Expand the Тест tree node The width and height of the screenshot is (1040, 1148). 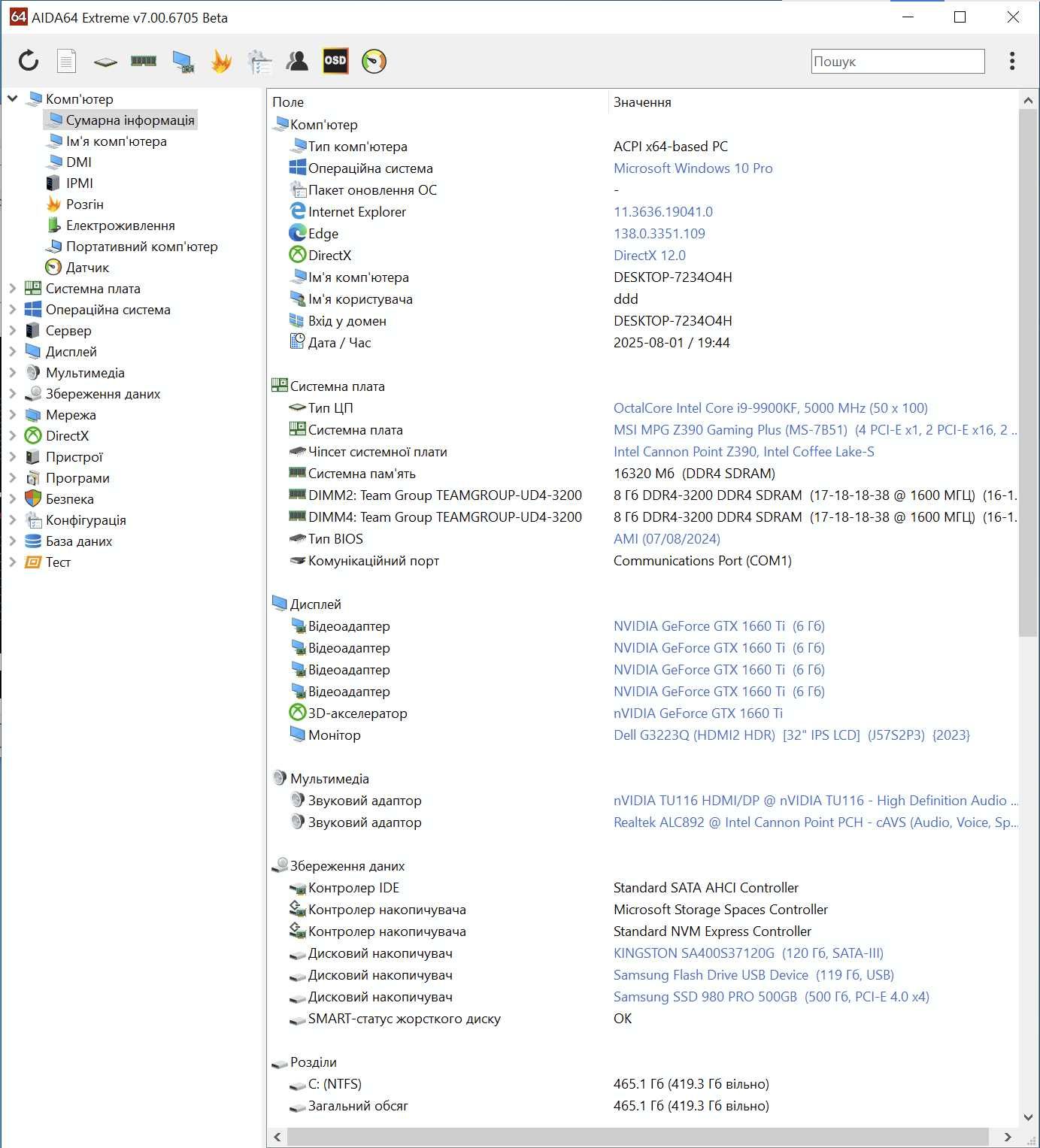pos(13,562)
